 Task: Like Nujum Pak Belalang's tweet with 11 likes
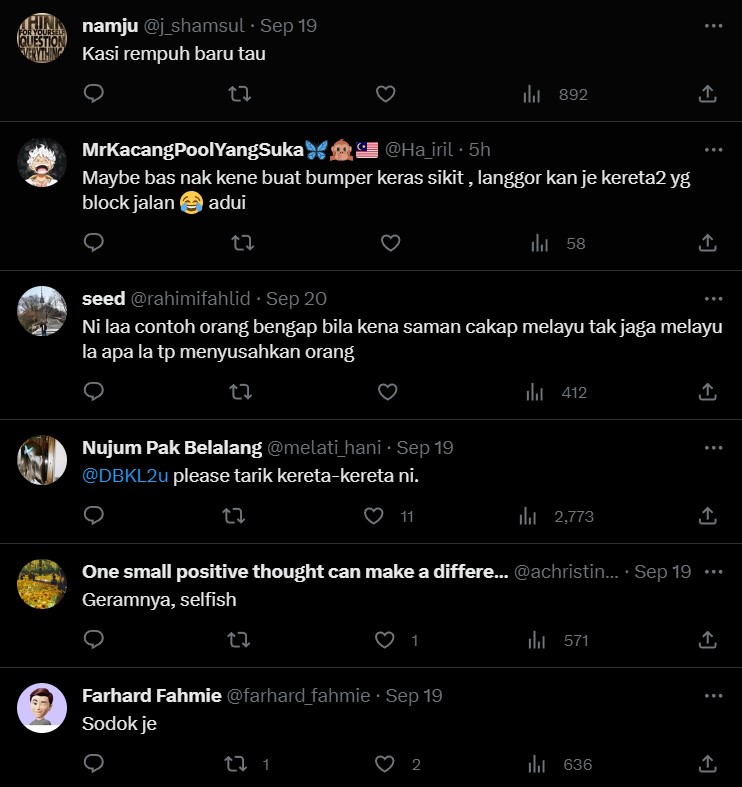coord(374,516)
